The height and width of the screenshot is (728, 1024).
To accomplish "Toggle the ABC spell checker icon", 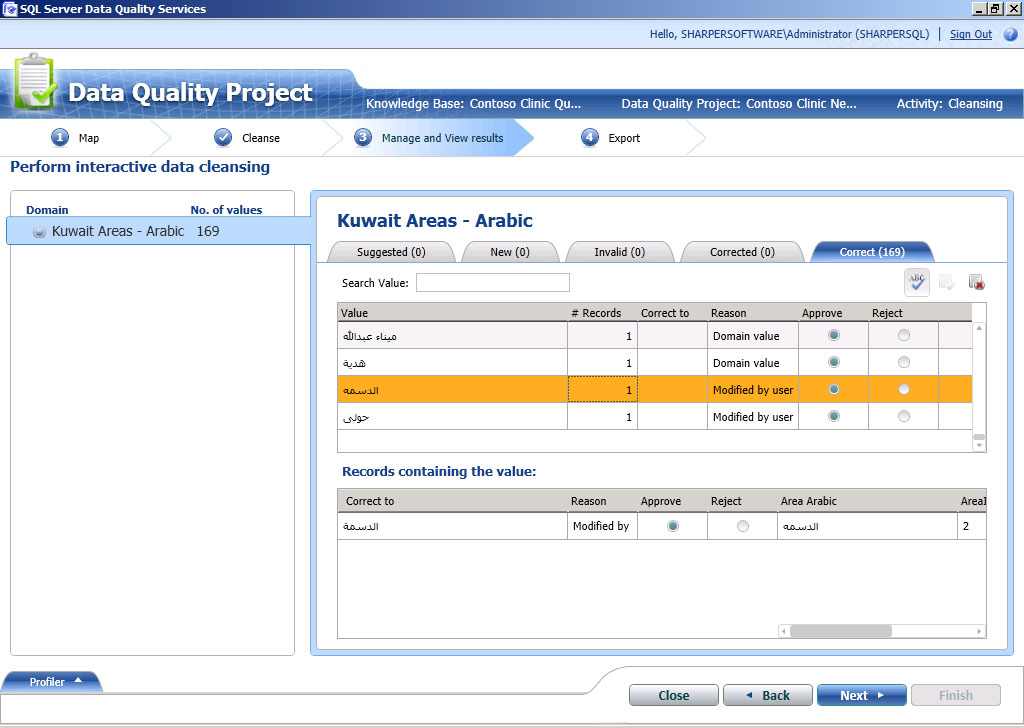I will (x=917, y=282).
